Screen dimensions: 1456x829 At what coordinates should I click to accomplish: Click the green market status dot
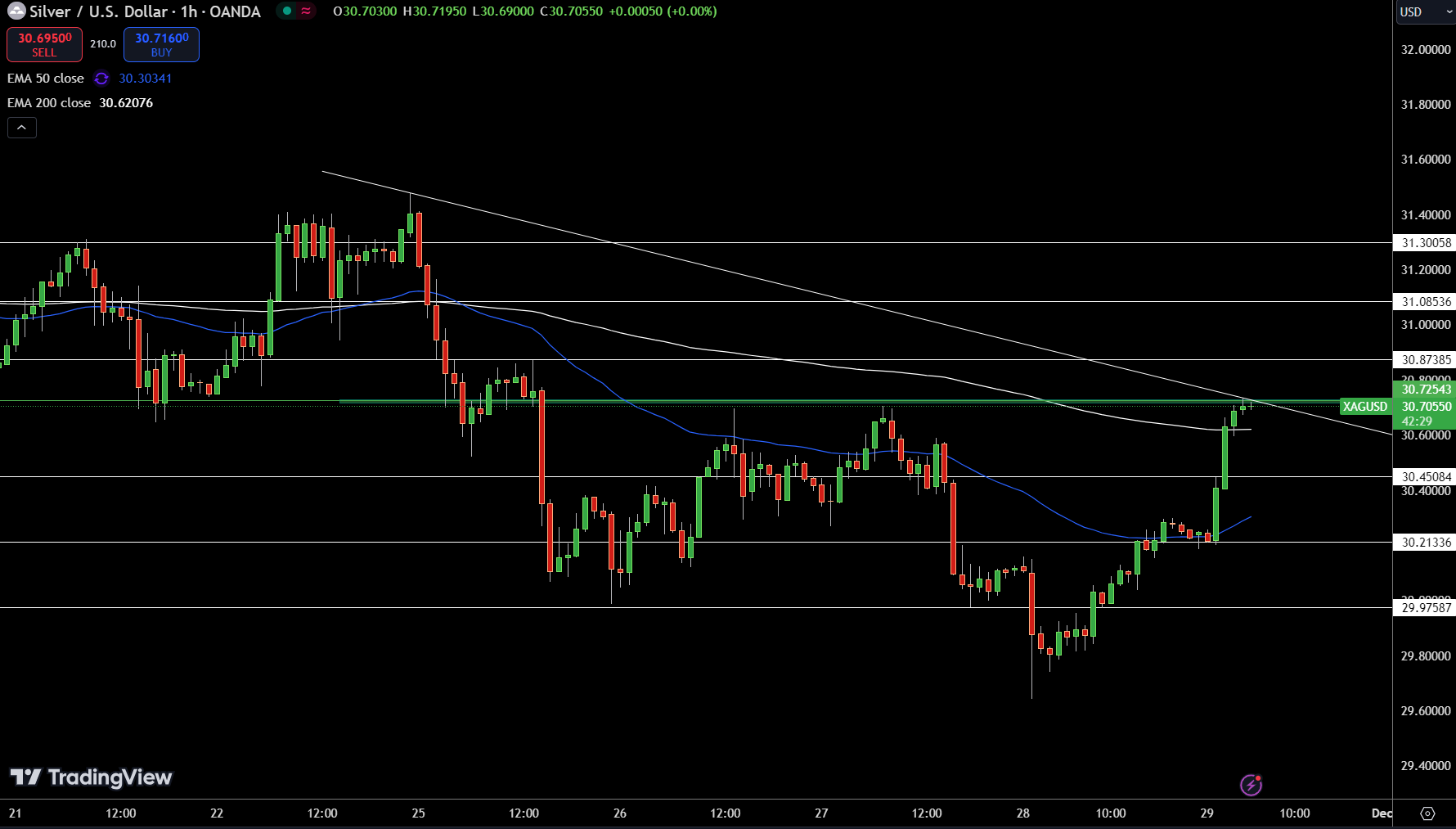coord(287,11)
